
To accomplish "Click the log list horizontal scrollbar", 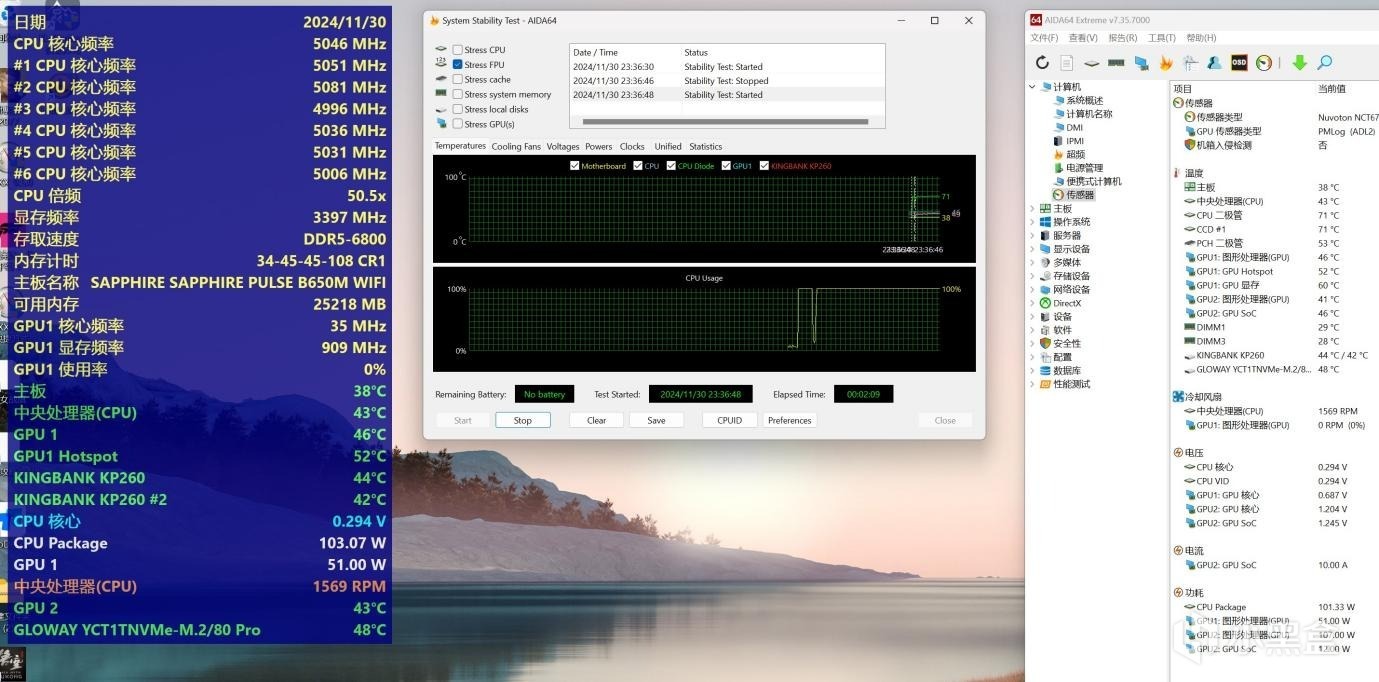I will pyautogui.click(x=727, y=124).
